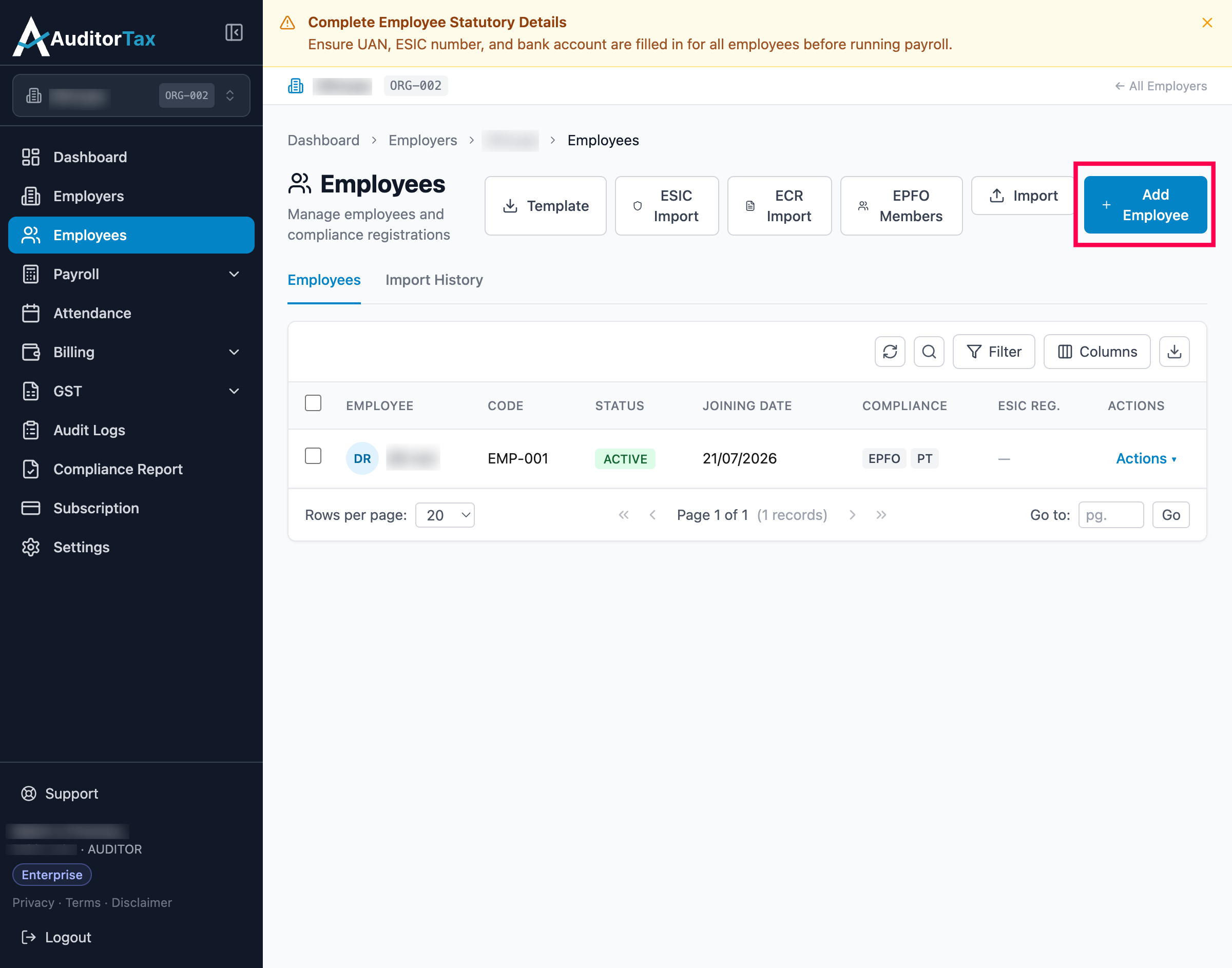
Task: Click the Go button
Action: pyautogui.click(x=1171, y=515)
